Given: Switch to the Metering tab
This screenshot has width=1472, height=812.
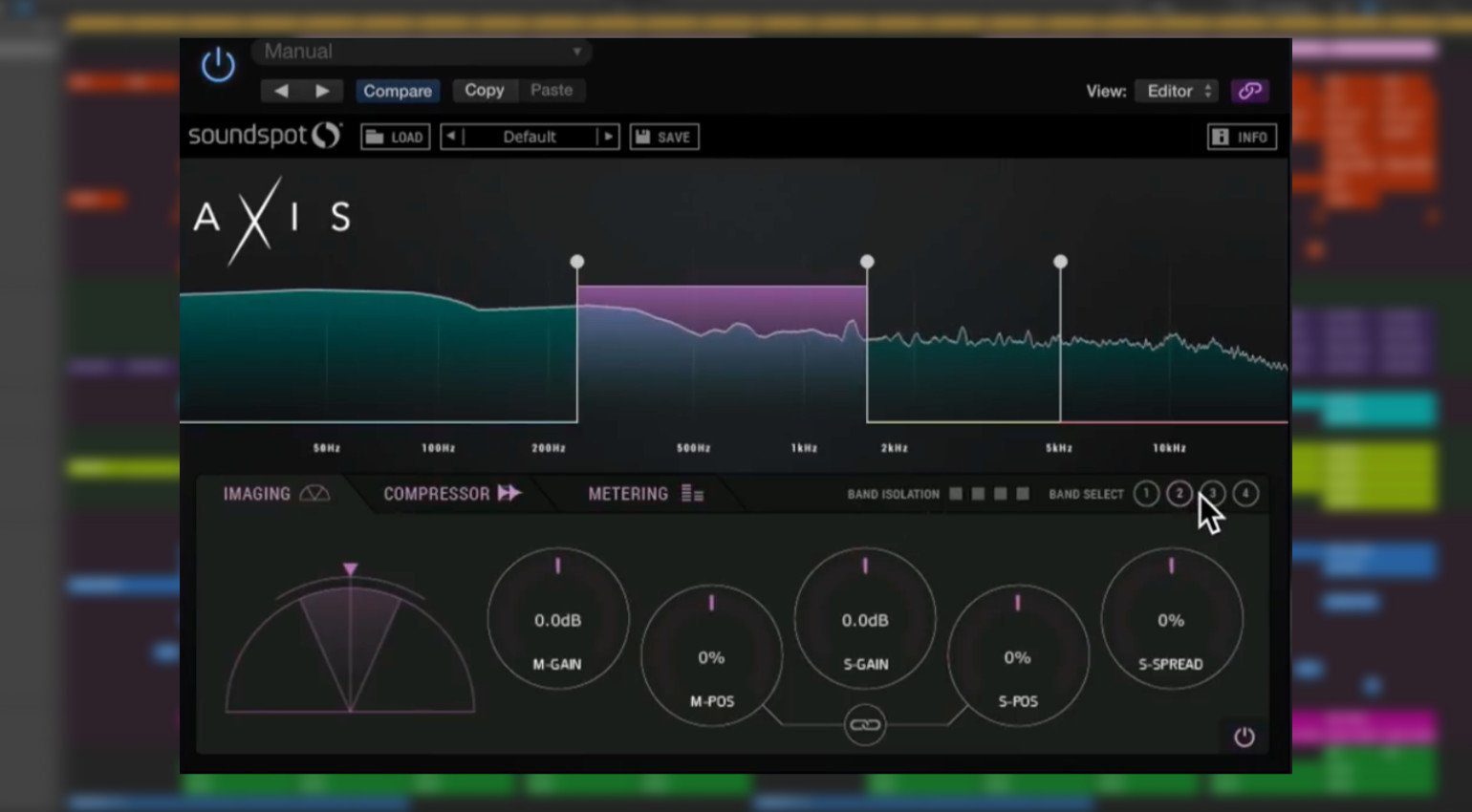Looking at the screenshot, I should click(644, 494).
